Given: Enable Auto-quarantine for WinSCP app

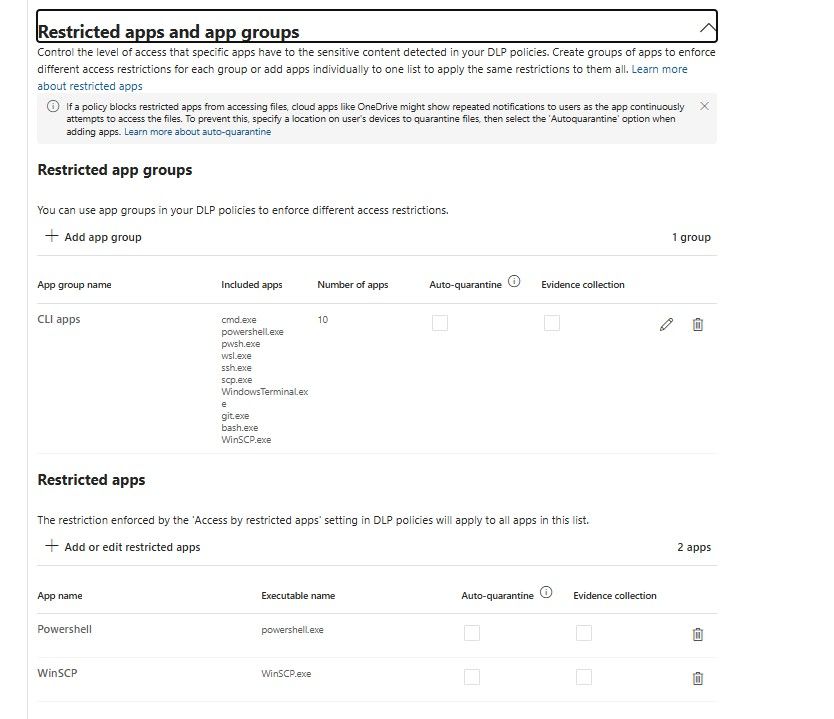Looking at the screenshot, I should (x=472, y=677).
